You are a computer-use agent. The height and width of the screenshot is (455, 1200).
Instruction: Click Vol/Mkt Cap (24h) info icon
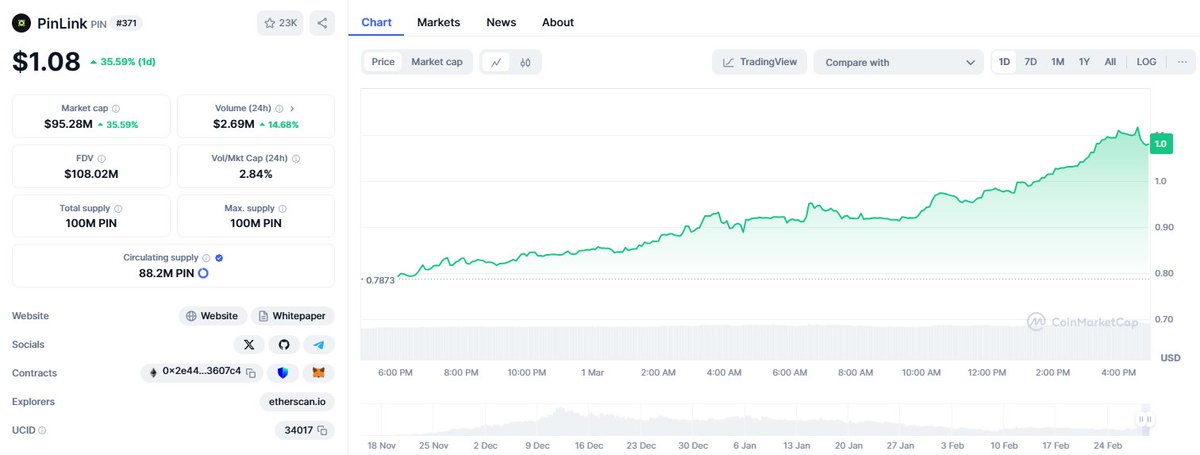(296, 158)
